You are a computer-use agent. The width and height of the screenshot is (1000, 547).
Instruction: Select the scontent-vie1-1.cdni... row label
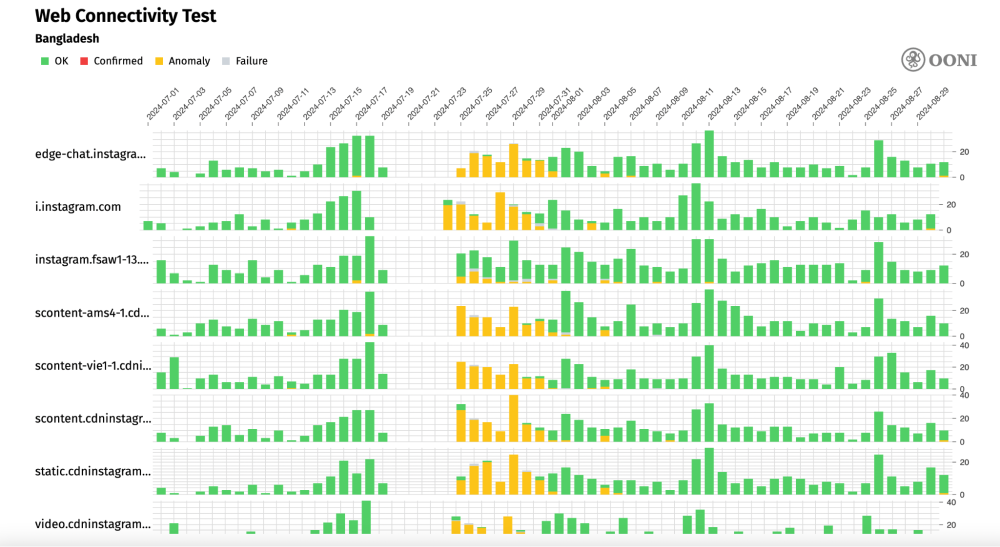[91, 365]
